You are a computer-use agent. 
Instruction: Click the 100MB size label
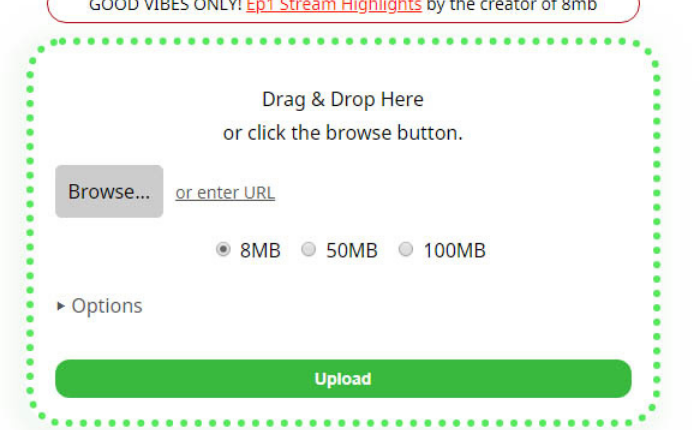[454, 250]
